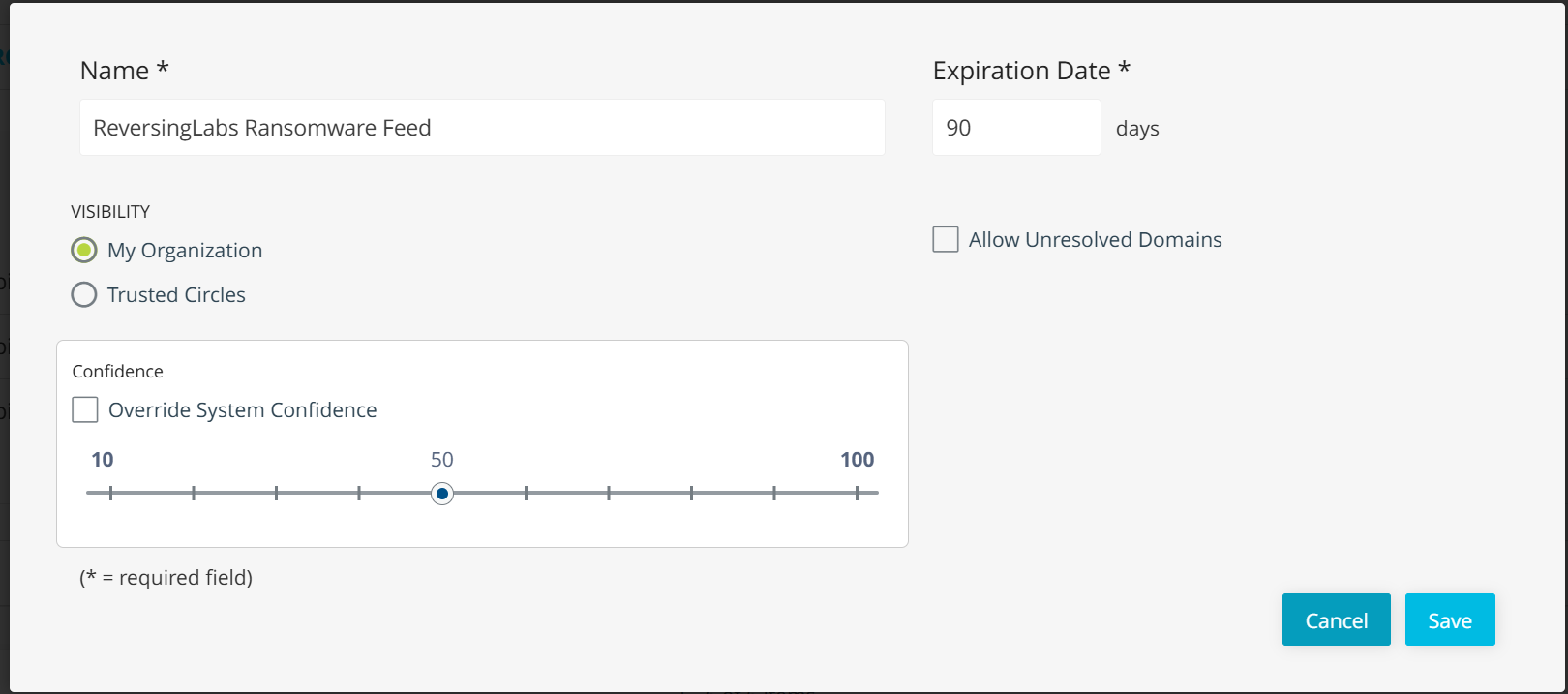
Task: Click the Confidence panel header
Action: point(118,371)
